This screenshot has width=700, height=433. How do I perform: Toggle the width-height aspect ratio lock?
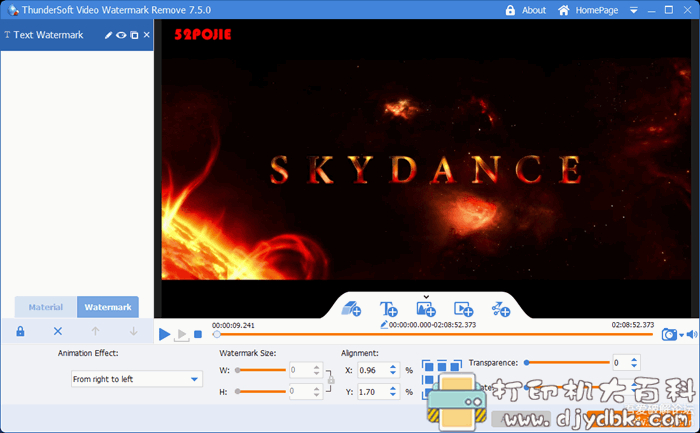(x=330, y=380)
